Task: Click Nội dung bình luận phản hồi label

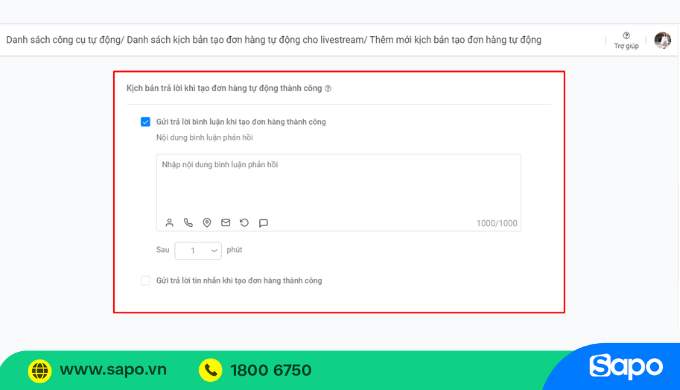Action: [x=204, y=138]
